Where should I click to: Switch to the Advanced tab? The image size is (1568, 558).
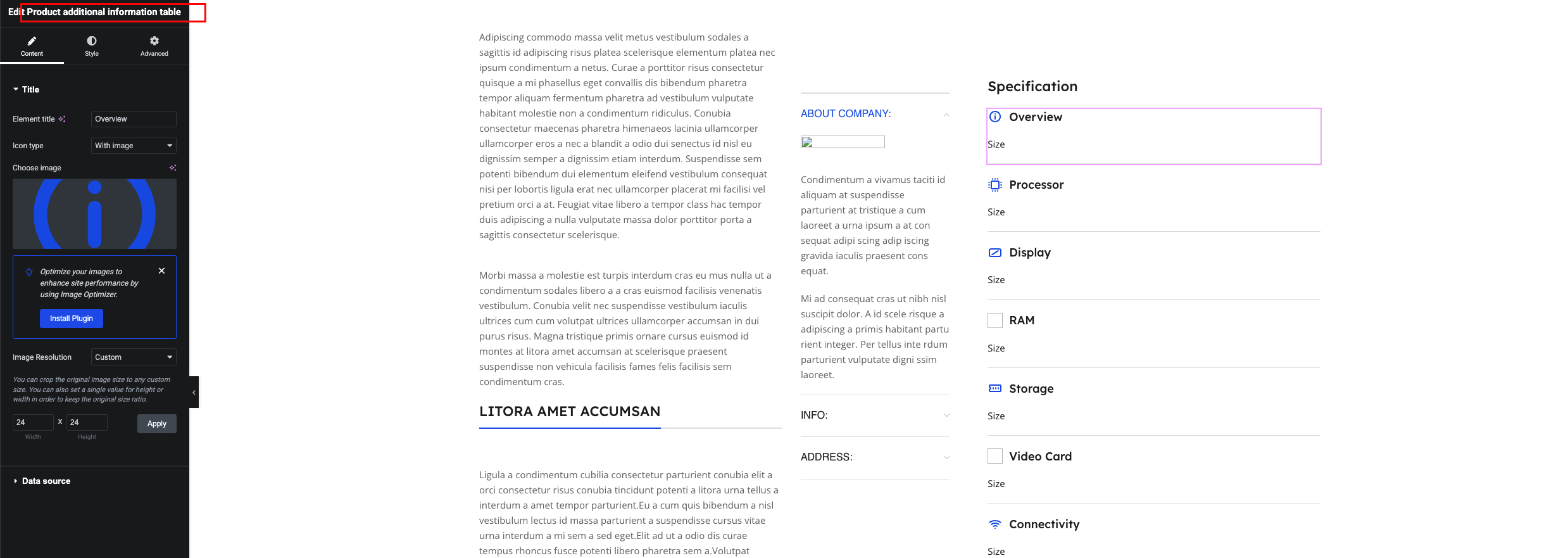click(154, 46)
